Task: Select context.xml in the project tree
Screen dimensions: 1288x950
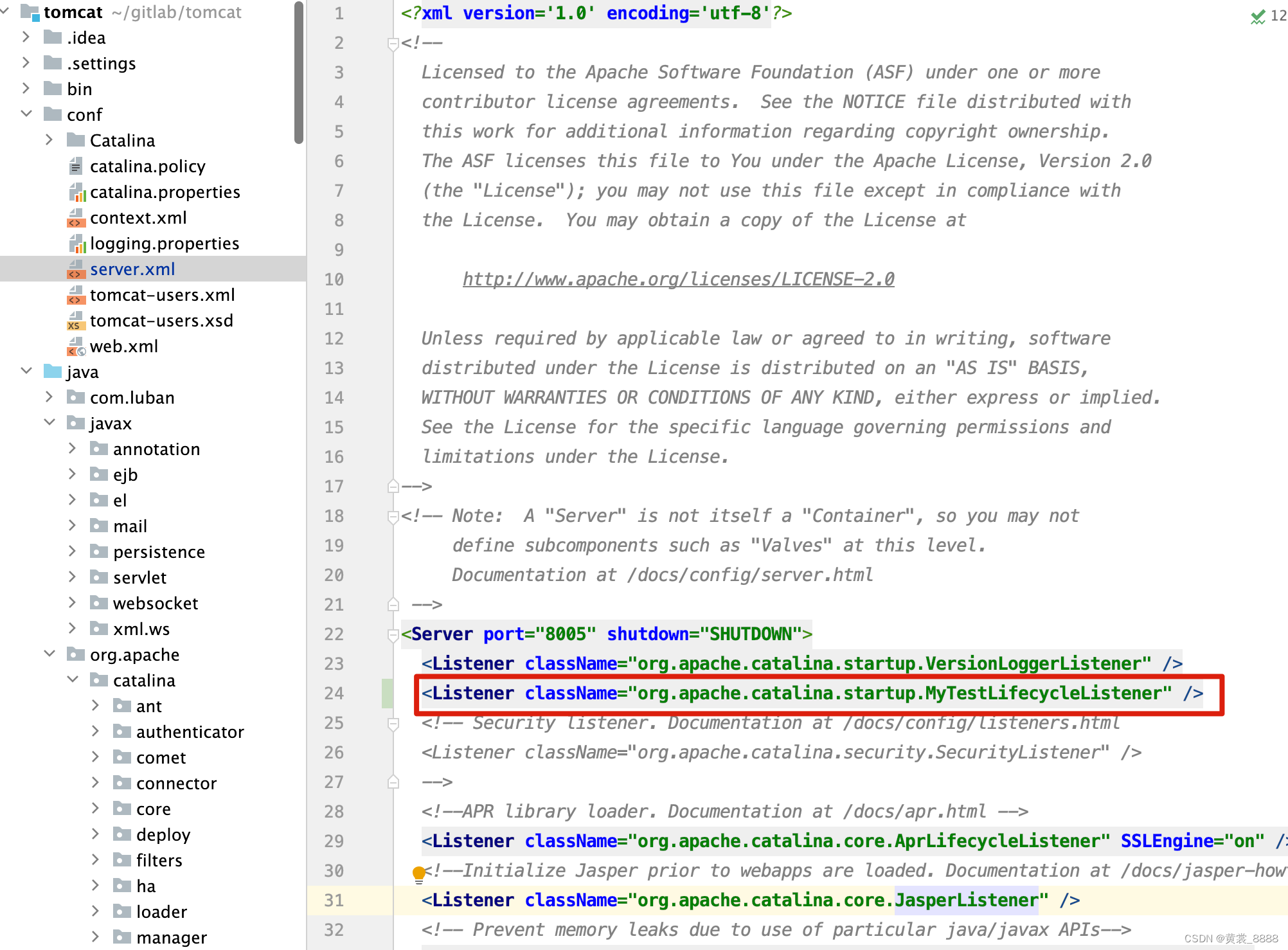Action: point(153,217)
